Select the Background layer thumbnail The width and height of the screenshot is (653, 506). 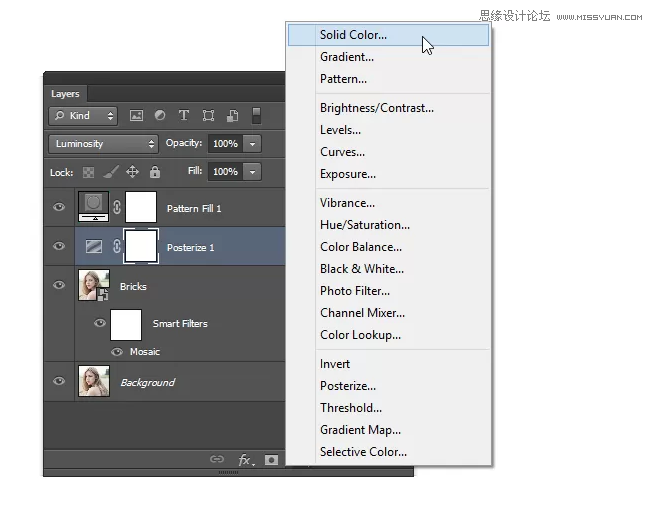coord(93,382)
